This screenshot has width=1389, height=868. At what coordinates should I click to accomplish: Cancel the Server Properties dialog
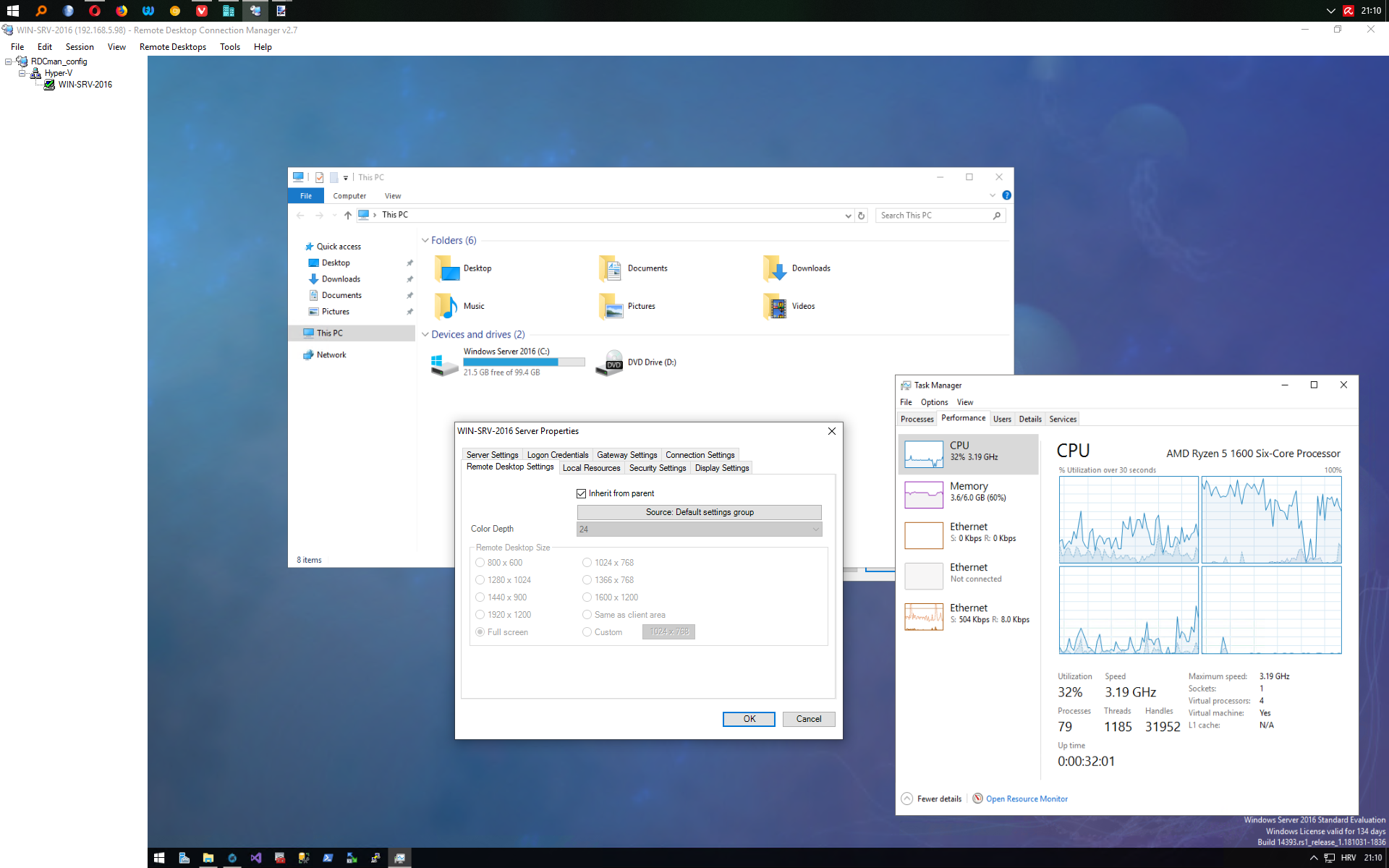tap(809, 719)
